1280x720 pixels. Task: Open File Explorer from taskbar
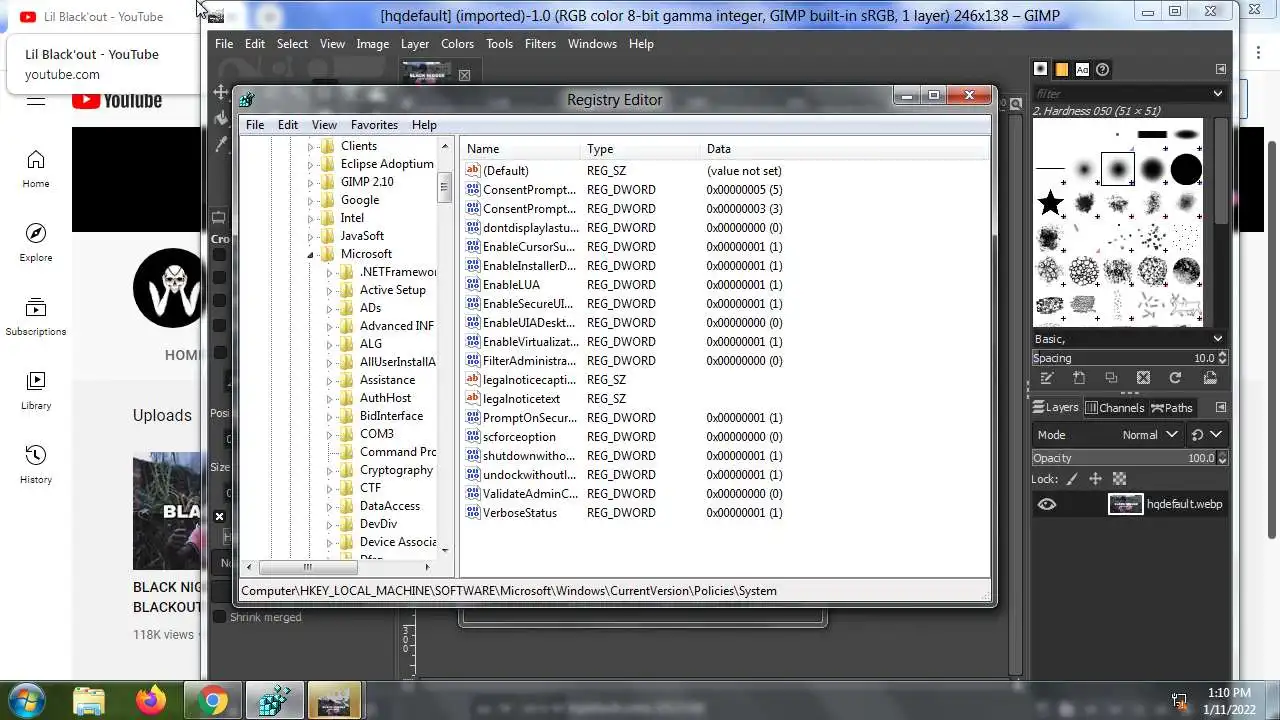point(89,701)
